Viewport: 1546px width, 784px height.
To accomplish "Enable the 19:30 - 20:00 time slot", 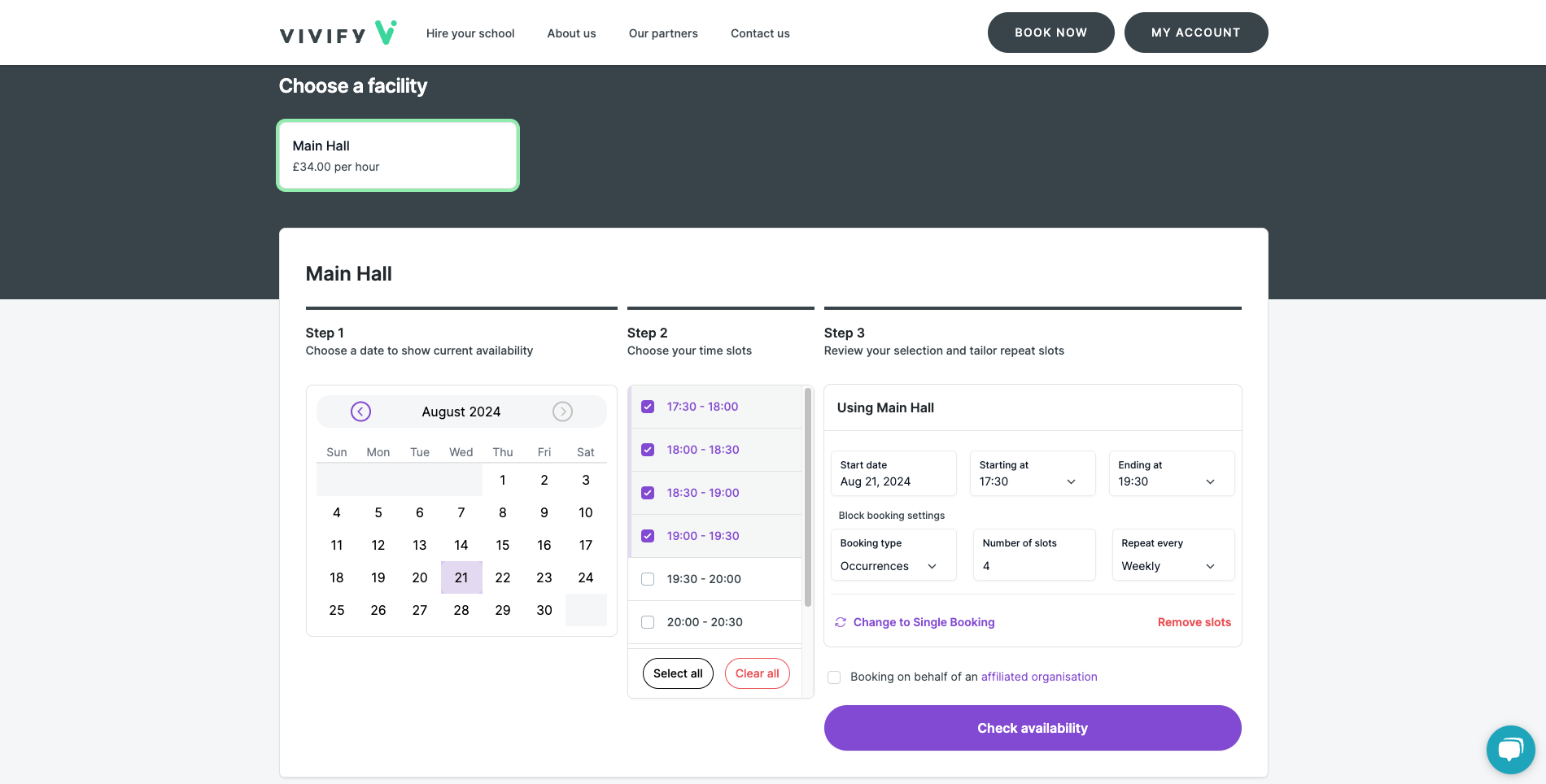I will (x=648, y=578).
